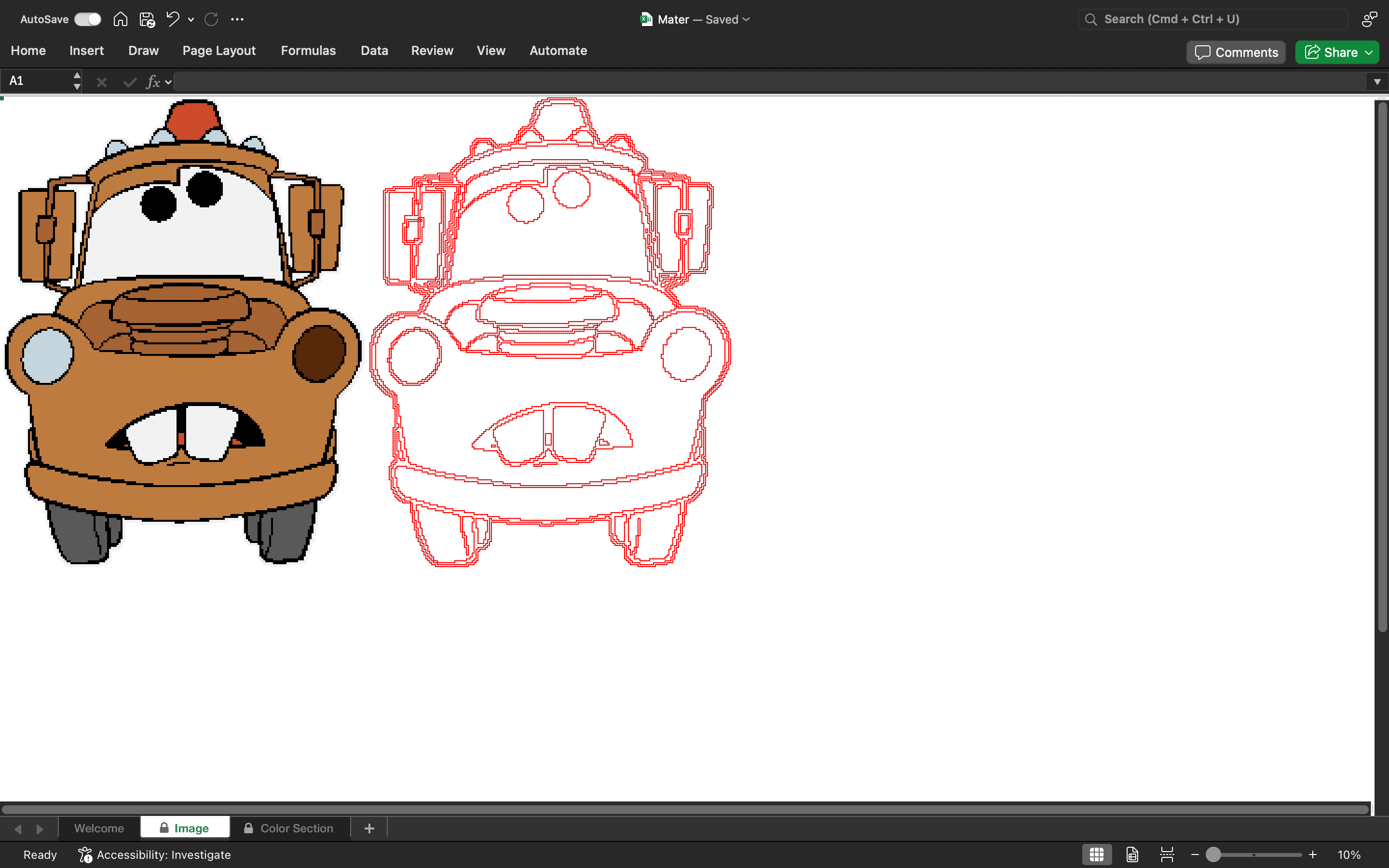Image resolution: width=1389 pixels, height=868 pixels.
Task: Click the zoom in plus button
Action: click(x=1313, y=855)
